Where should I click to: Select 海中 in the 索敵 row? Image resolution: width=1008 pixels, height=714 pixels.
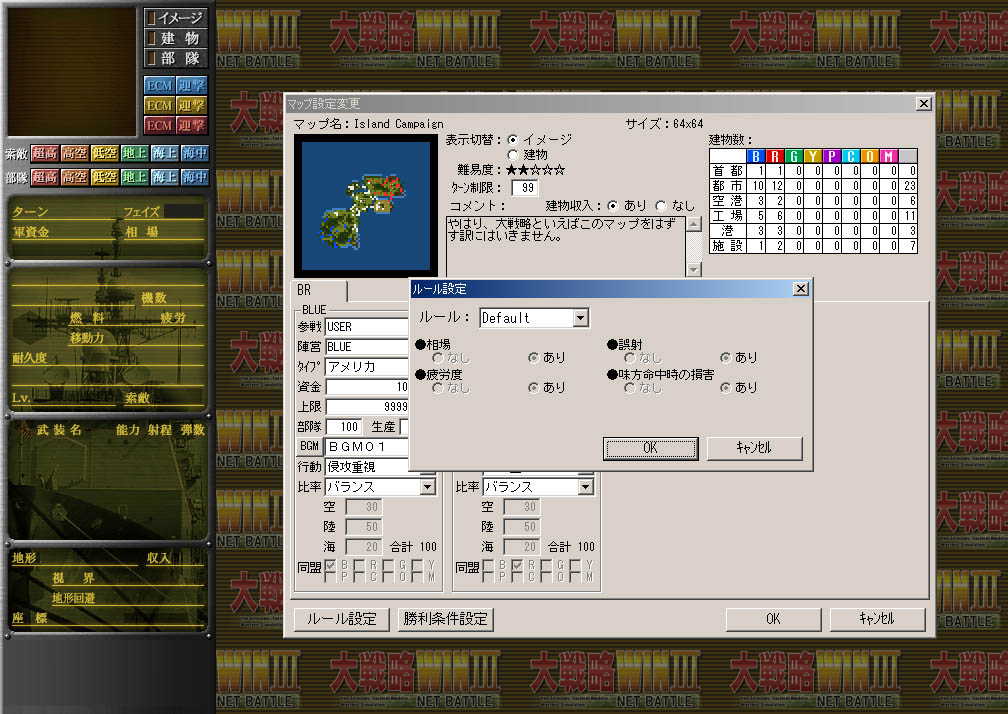[x=194, y=153]
